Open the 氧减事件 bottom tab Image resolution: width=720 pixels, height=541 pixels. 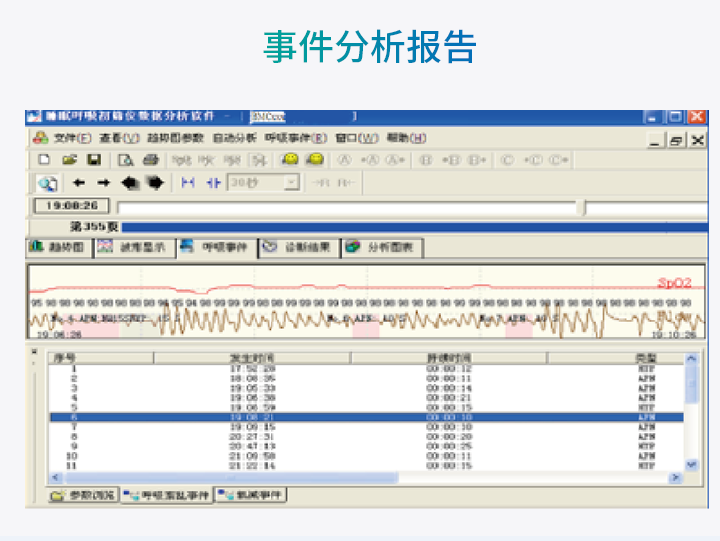pyautogui.click(x=251, y=495)
